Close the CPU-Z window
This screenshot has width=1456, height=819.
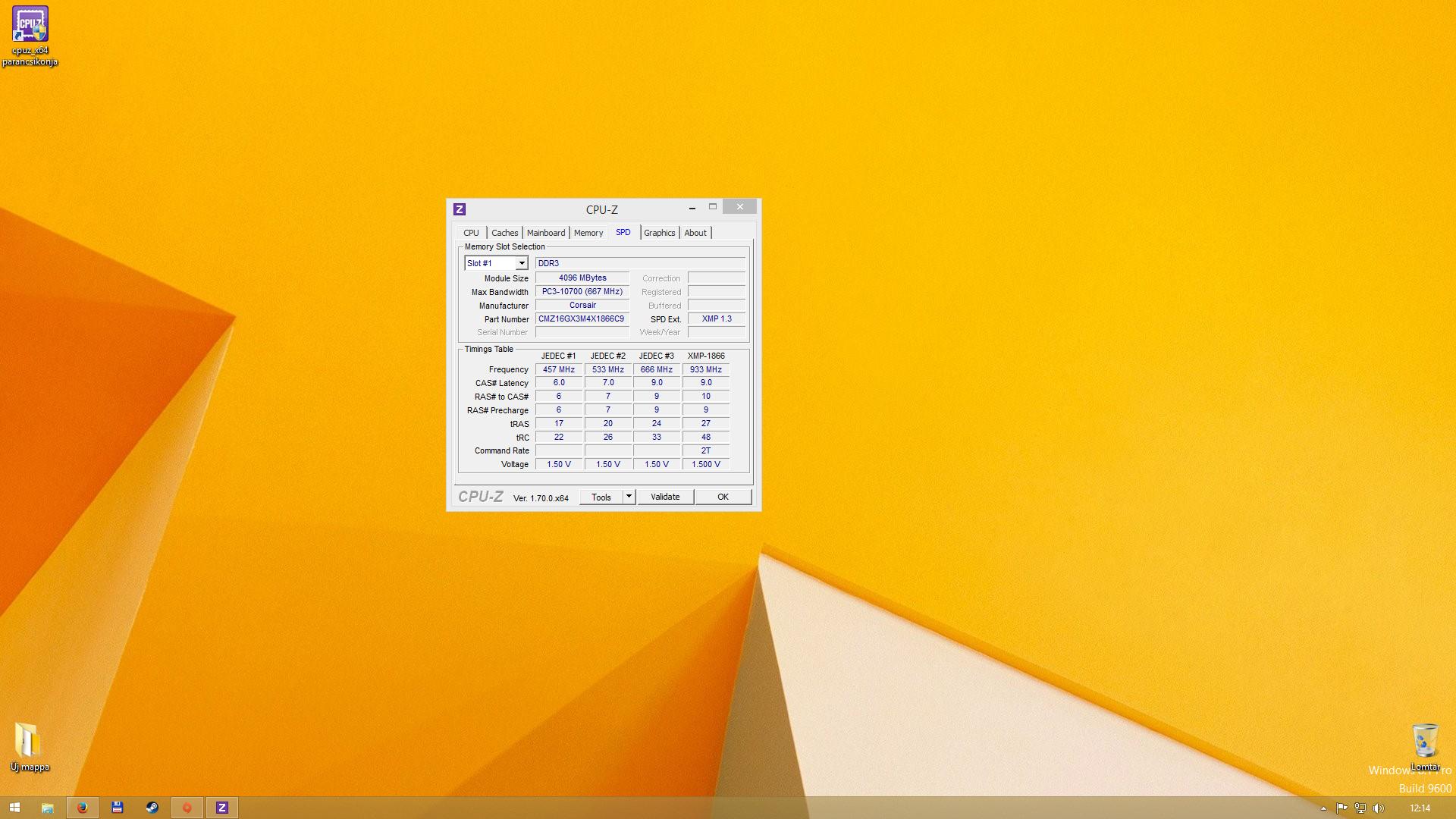(740, 207)
